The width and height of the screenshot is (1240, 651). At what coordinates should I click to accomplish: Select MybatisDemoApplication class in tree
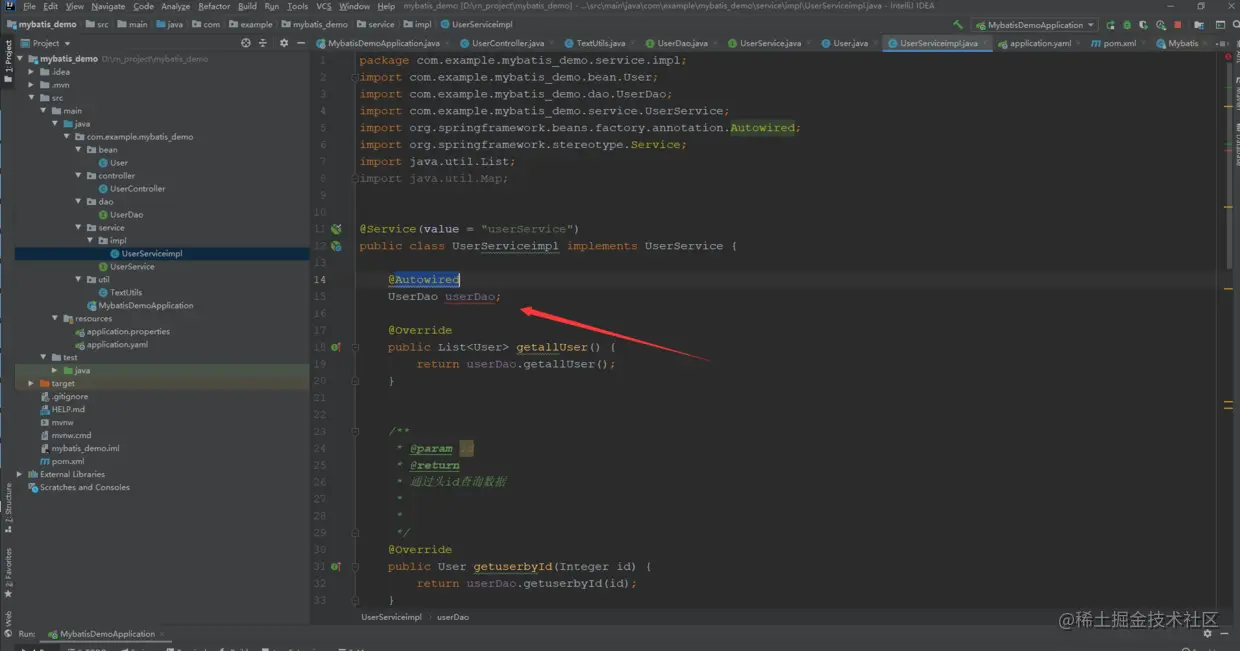pyautogui.click(x=146, y=306)
